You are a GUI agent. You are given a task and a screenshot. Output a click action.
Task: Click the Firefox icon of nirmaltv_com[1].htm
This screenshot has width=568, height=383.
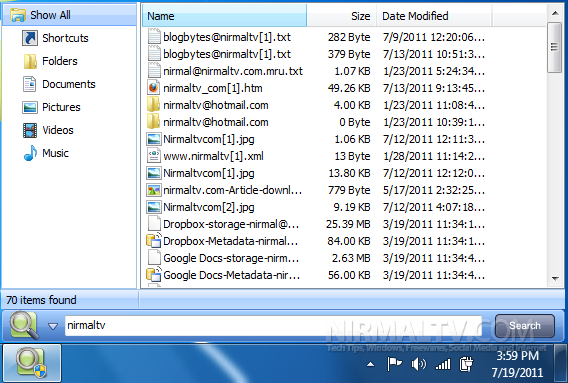154,88
